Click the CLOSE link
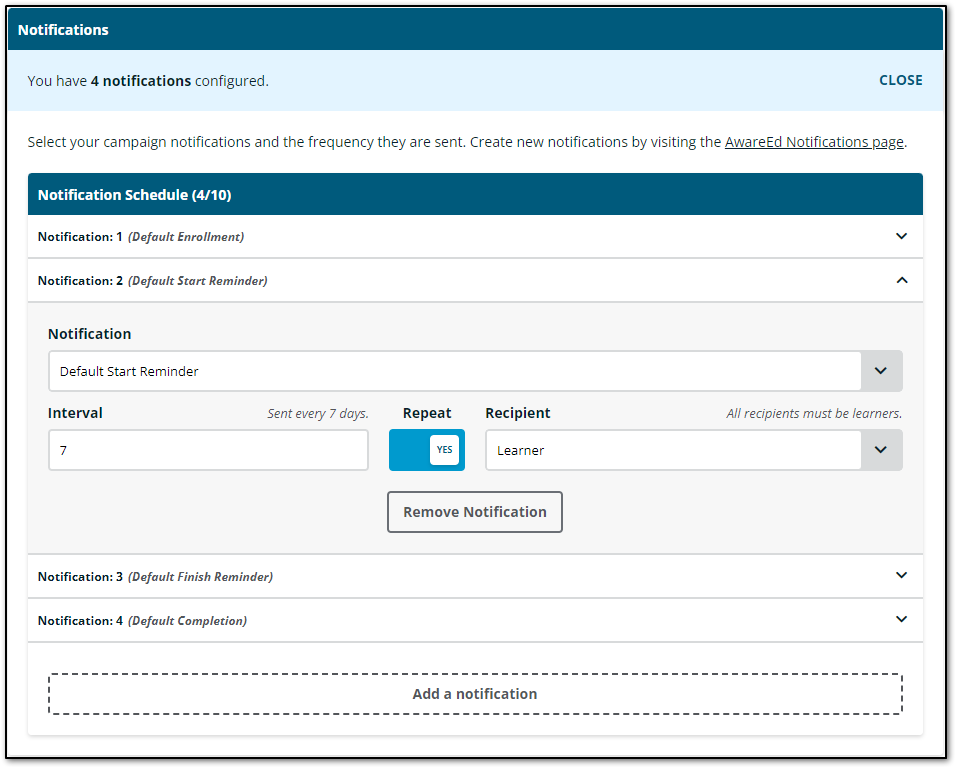The height and width of the screenshot is (768, 956). [x=900, y=80]
